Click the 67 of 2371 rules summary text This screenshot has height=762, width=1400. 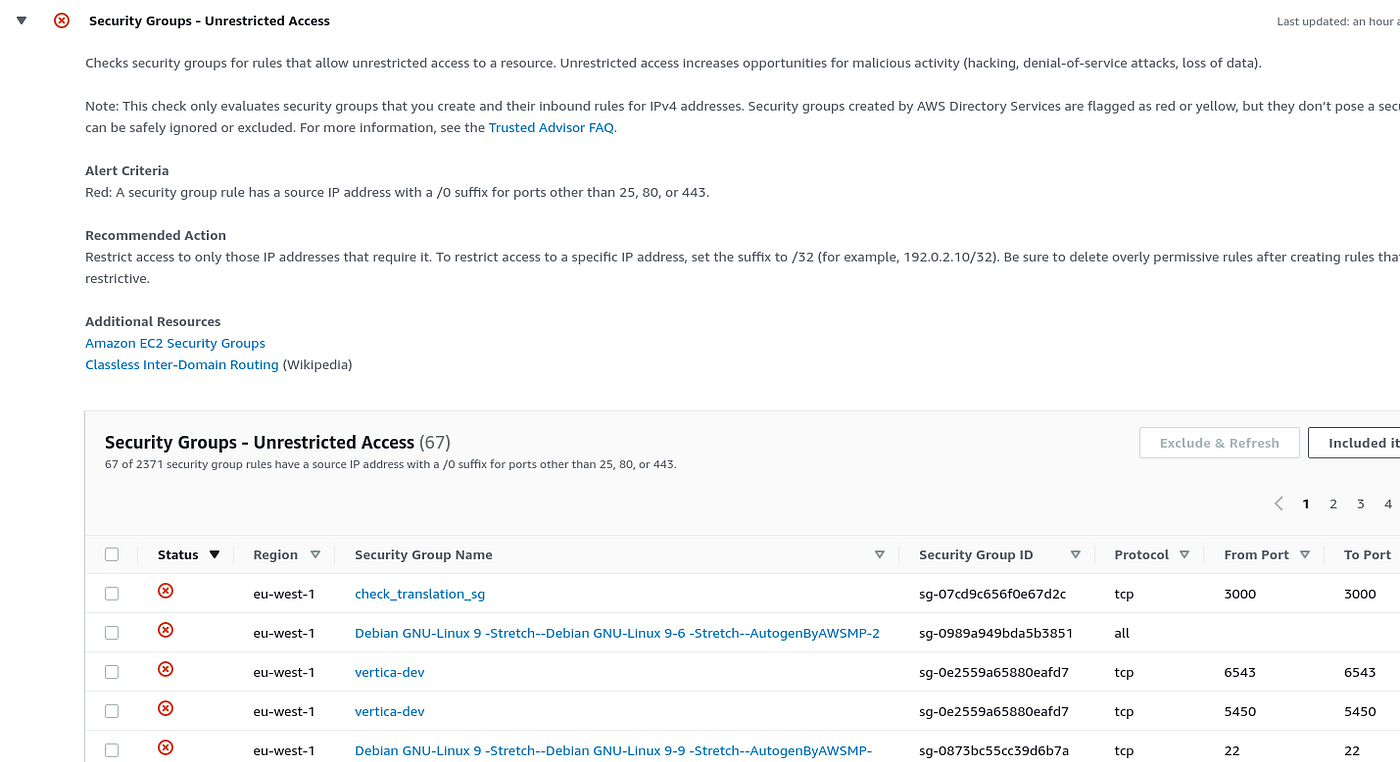391,465
